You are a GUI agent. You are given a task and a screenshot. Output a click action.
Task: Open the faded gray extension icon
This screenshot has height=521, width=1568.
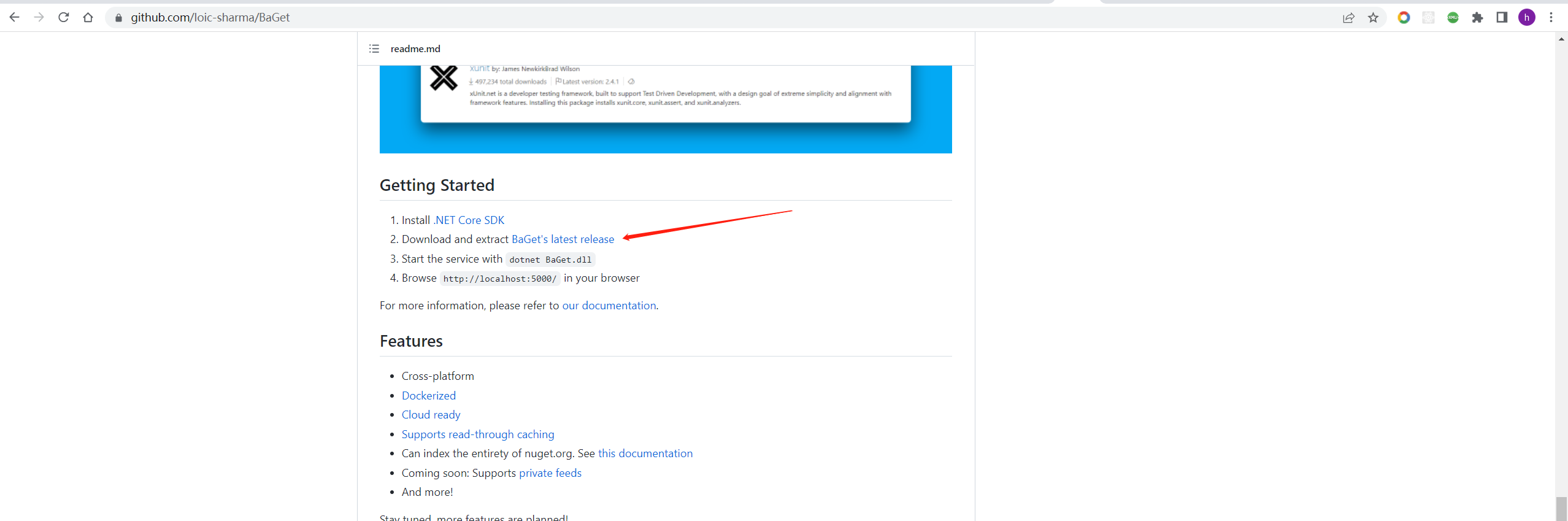pos(1428,18)
